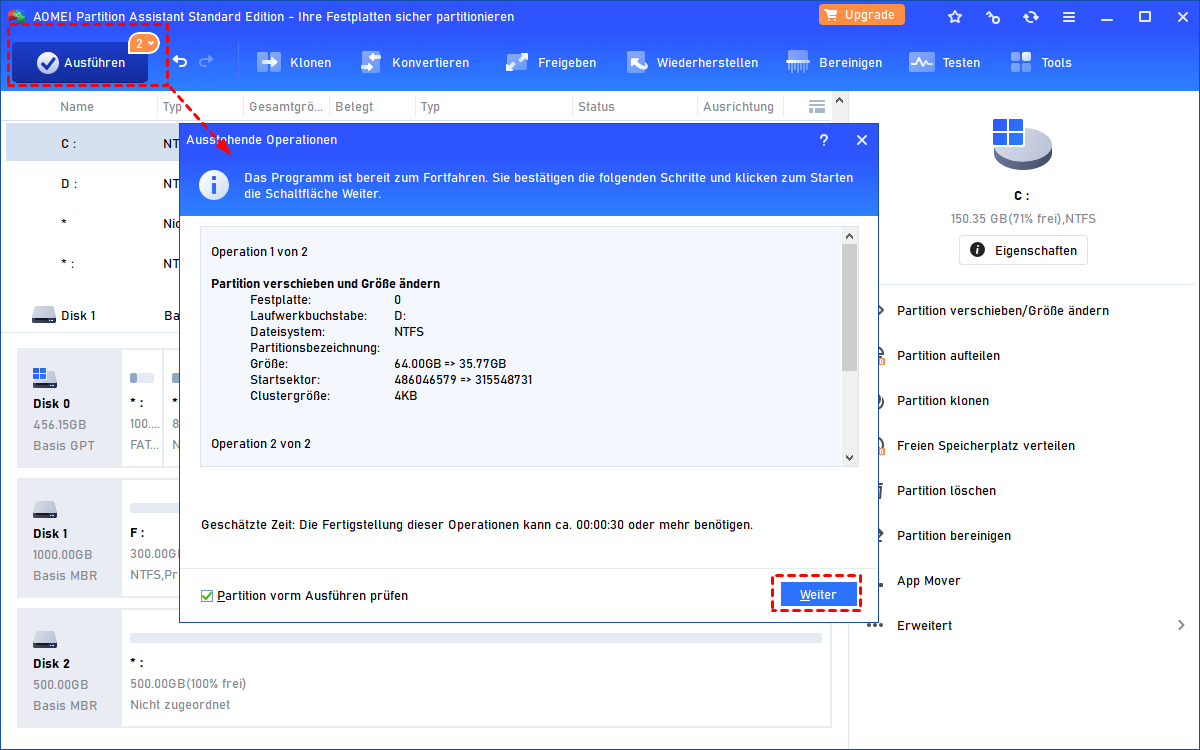This screenshot has height=750, width=1200.
Task: Select the C: partition row
Action: pyautogui.click(x=92, y=143)
